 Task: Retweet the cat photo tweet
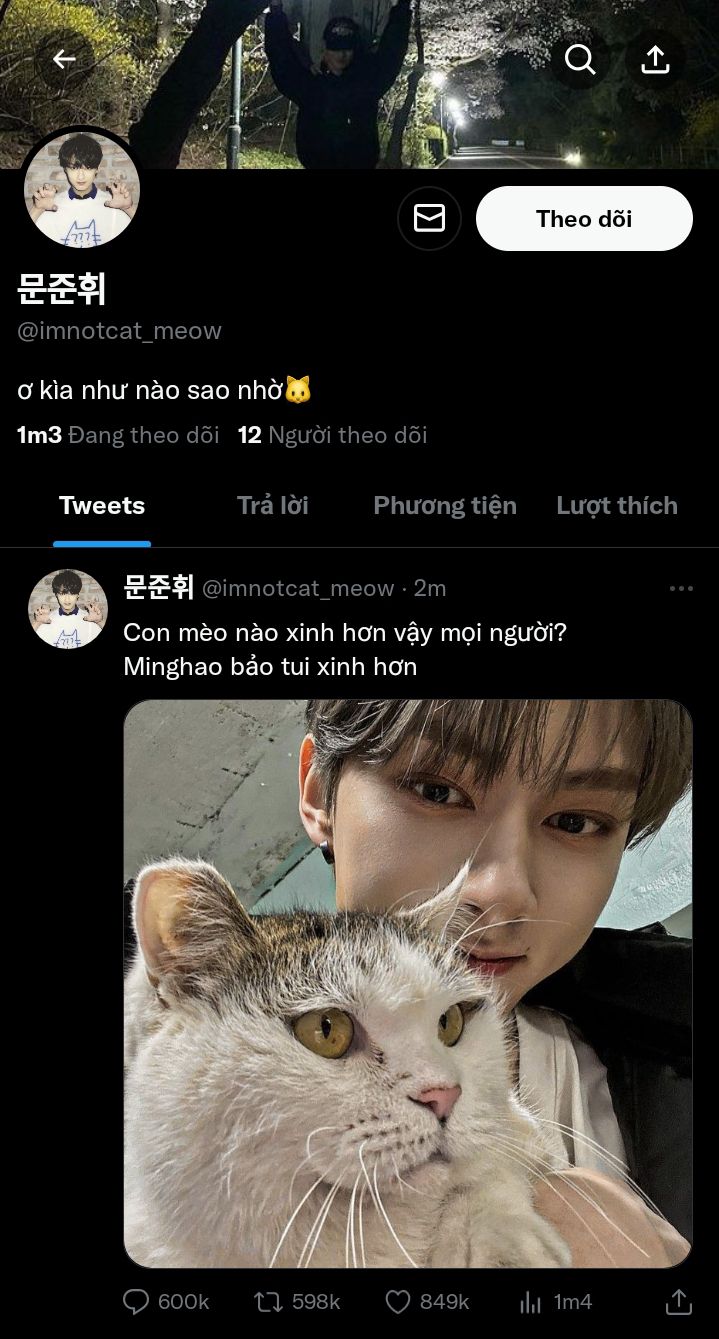click(268, 1301)
